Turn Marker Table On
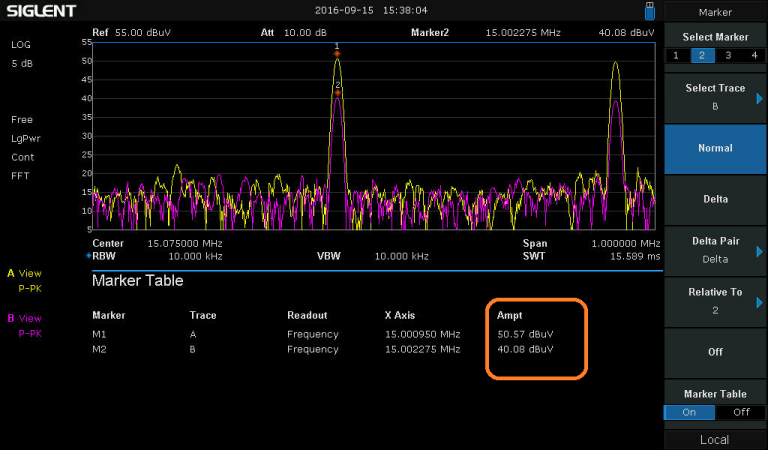The width and height of the screenshot is (768, 450). pyautogui.click(x=690, y=411)
